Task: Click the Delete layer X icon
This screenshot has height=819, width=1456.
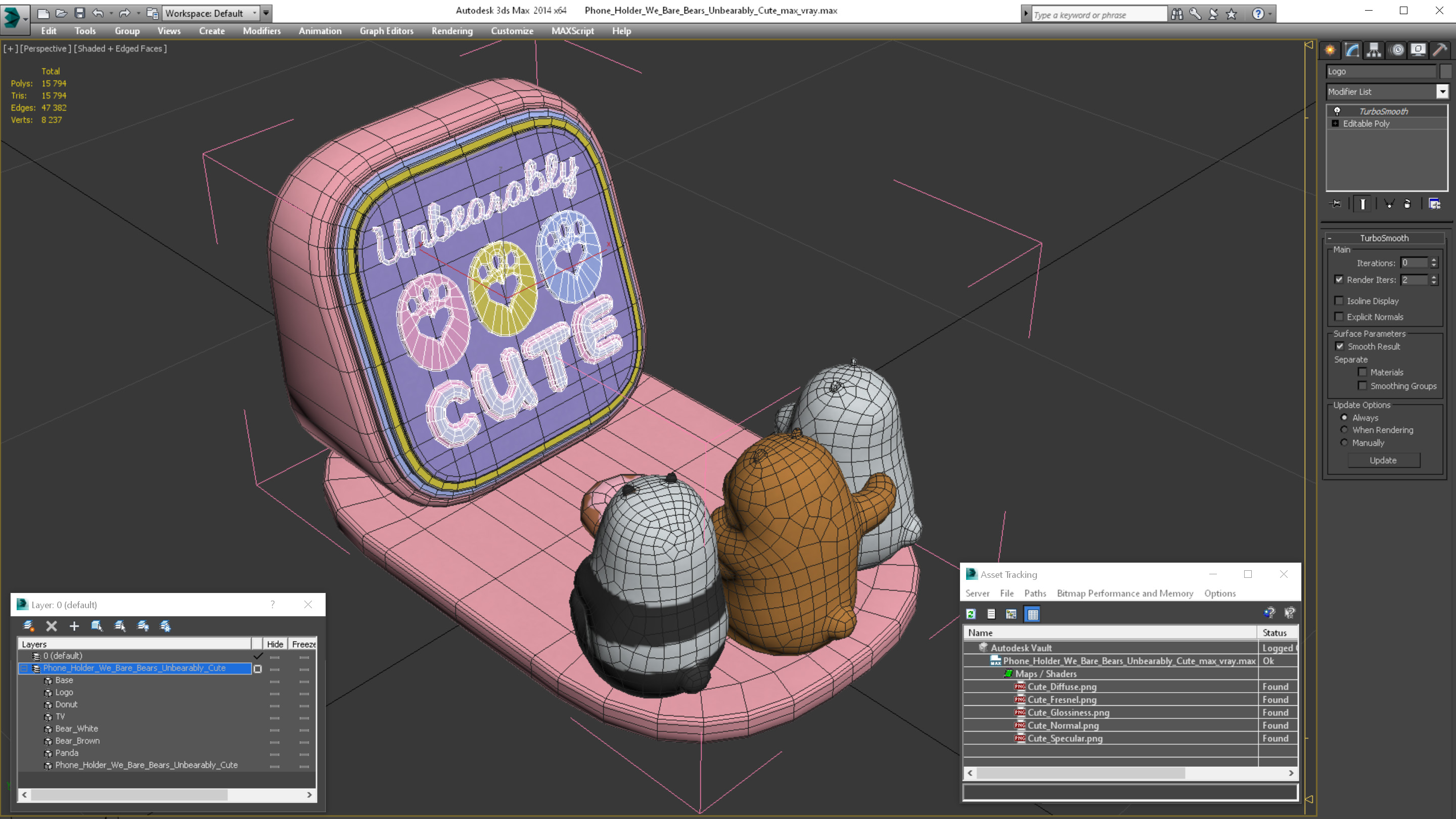Action: (x=52, y=626)
